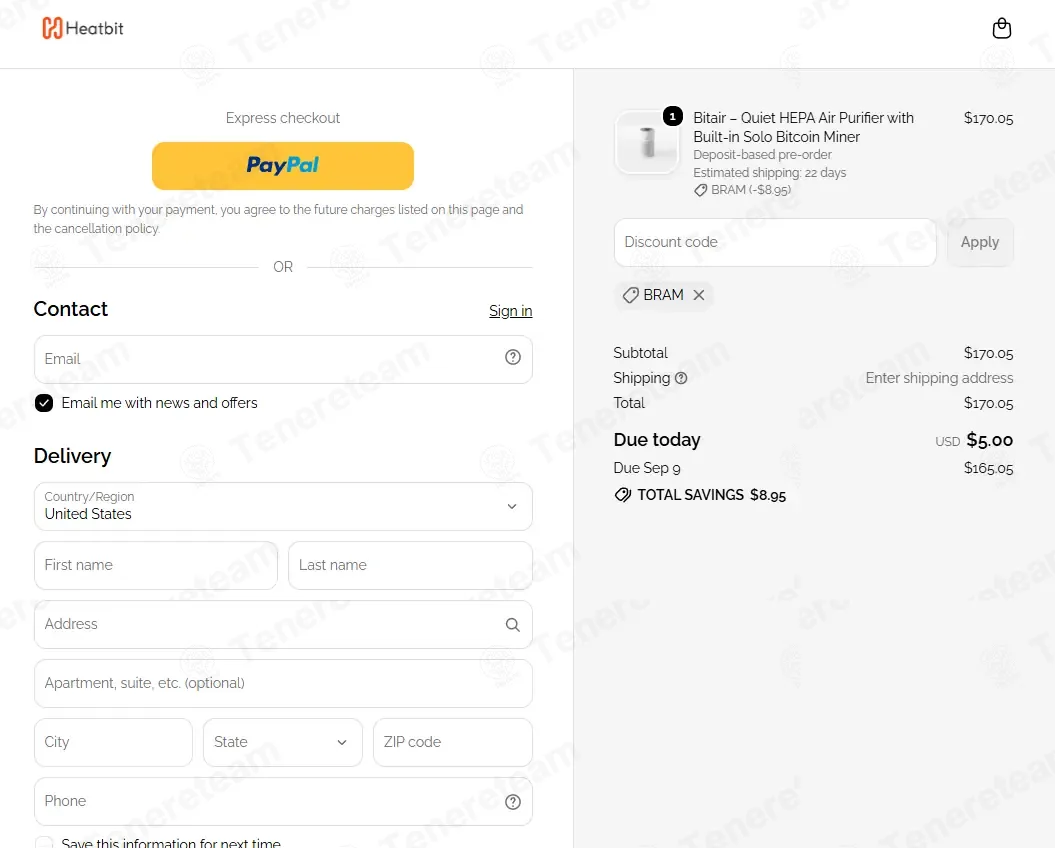Click into the Email input
The image size is (1055, 848).
click(283, 359)
